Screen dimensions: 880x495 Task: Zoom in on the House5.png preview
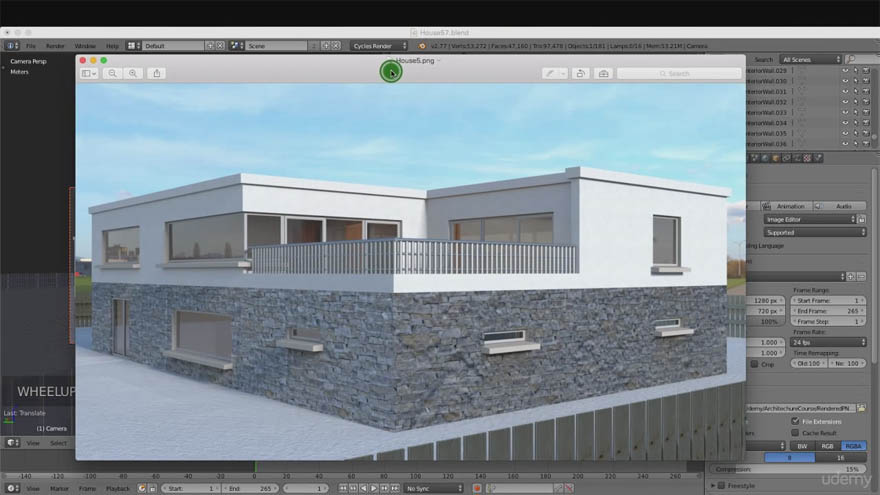click(x=132, y=74)
